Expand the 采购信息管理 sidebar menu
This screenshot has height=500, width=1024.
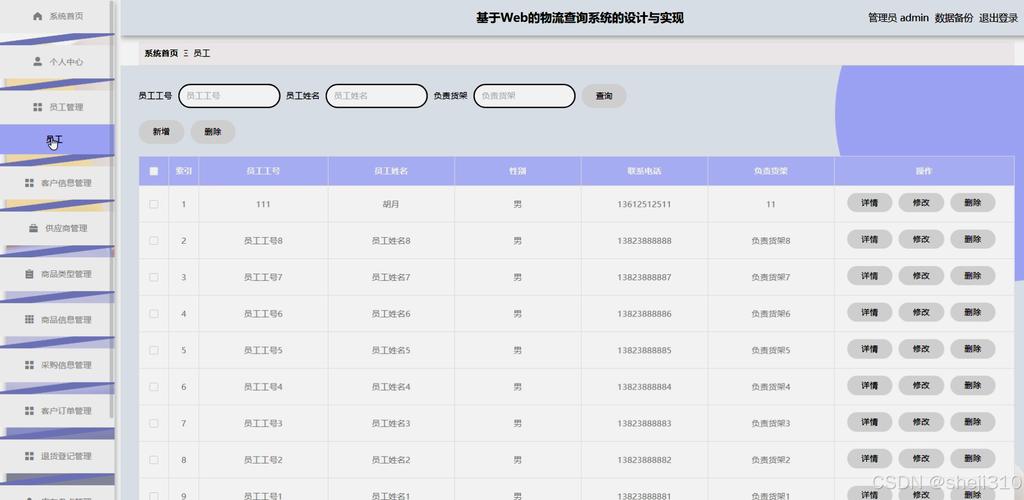click(57, 365)
